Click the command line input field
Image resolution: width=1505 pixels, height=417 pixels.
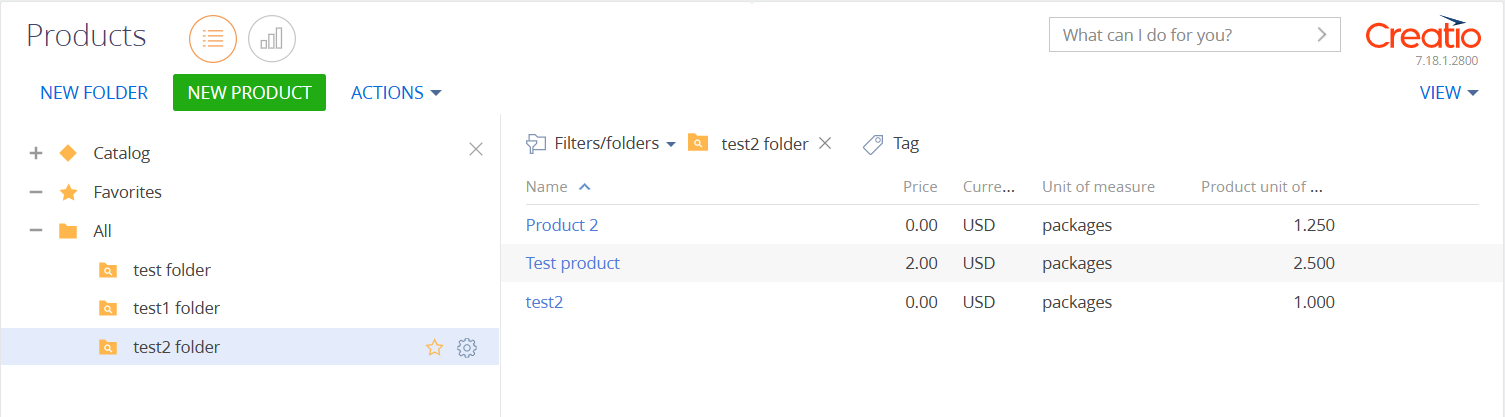tap(1180, 35)
